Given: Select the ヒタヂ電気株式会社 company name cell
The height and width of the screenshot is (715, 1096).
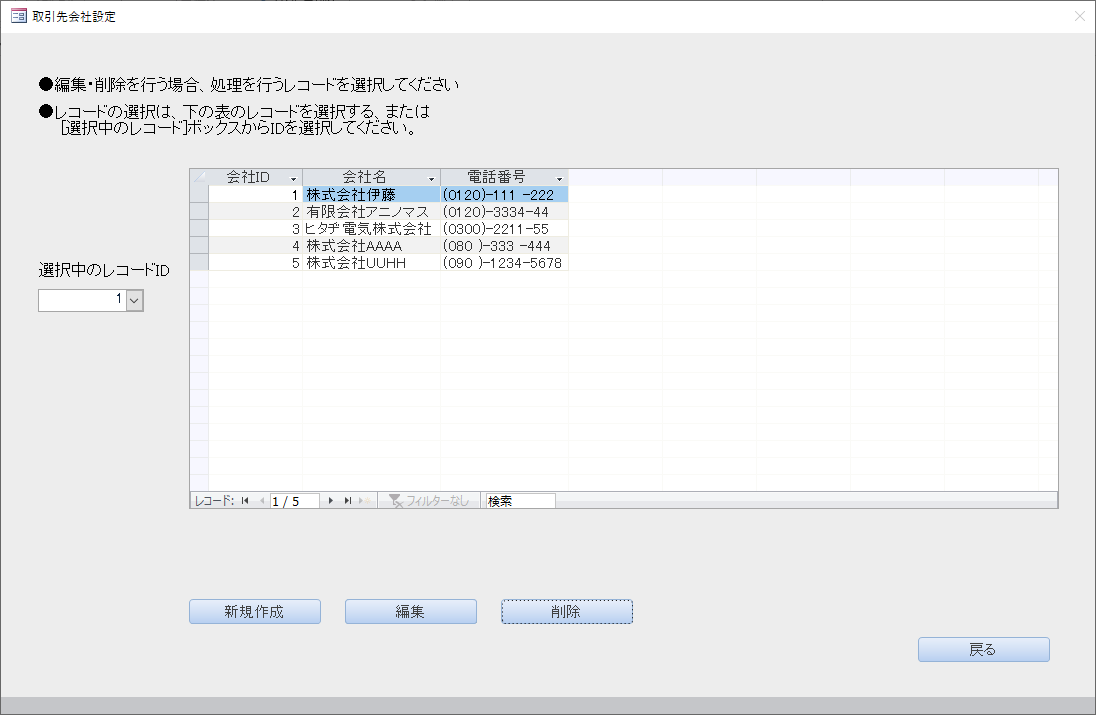Looking at the screenshot, I should (x=371, y=229).
